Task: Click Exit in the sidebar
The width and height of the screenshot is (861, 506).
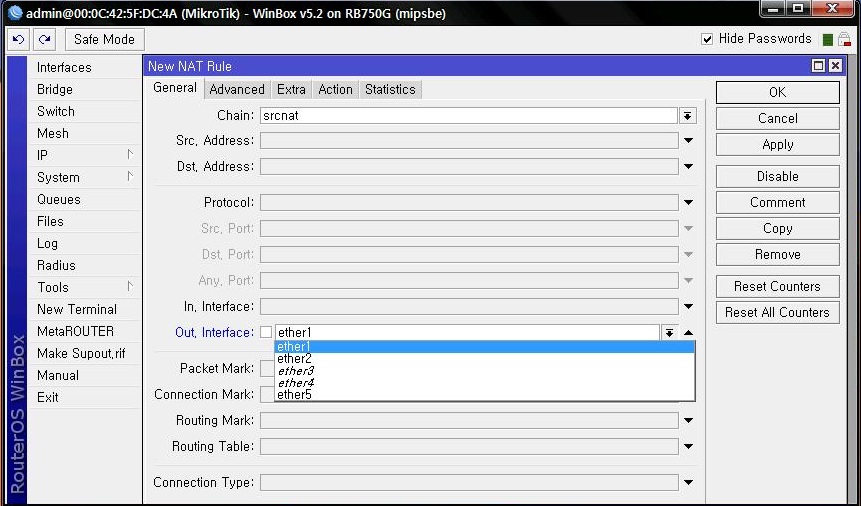Action: point(85,397)
